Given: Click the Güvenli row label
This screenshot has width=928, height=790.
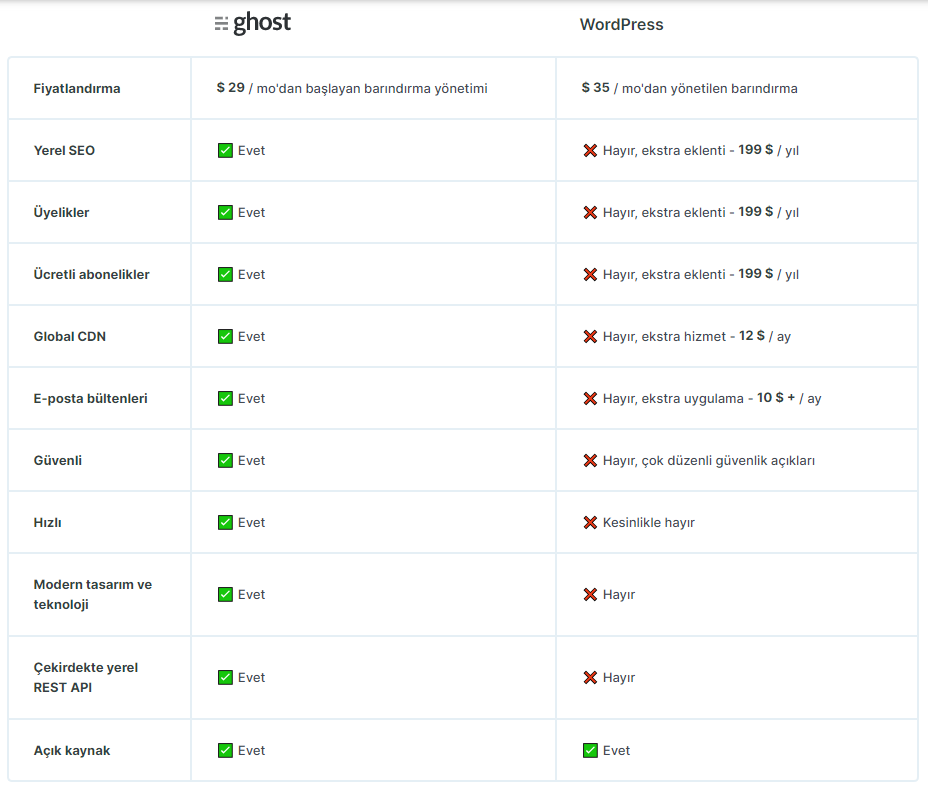Looking at the screenshot, I should click(x=58, y=460).
